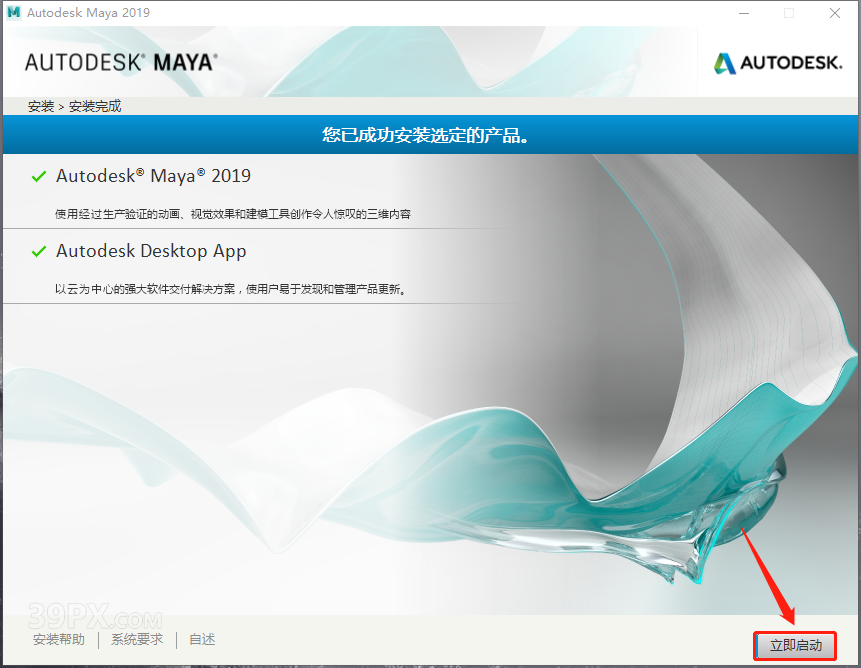Image resolution: width=861 pixels, height=668 pixels.
Task: Click the AUTODESK MAYA header logo text
Action: [x=121, y=62]
